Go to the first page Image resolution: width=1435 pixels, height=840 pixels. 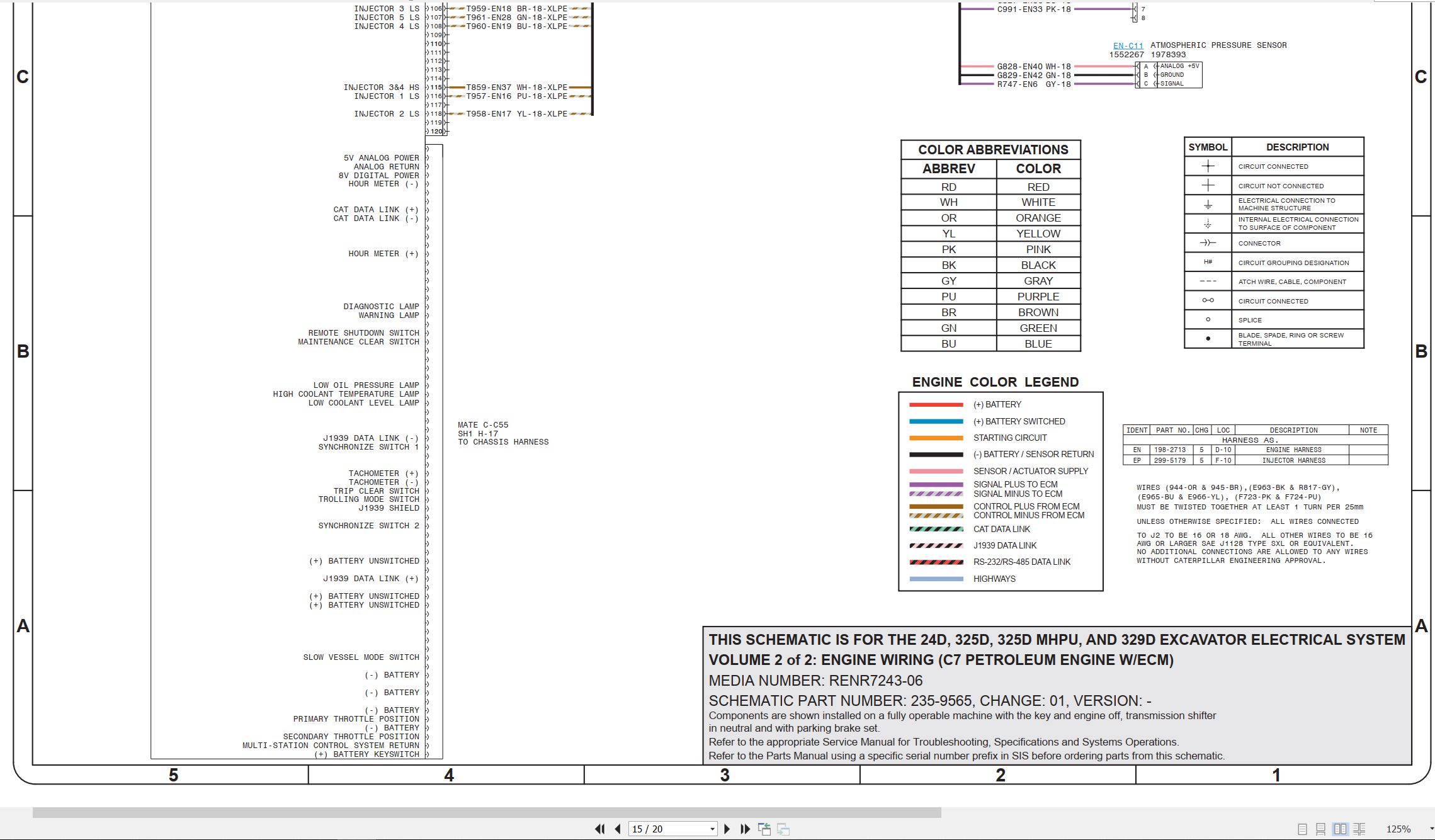click(599, 829)
